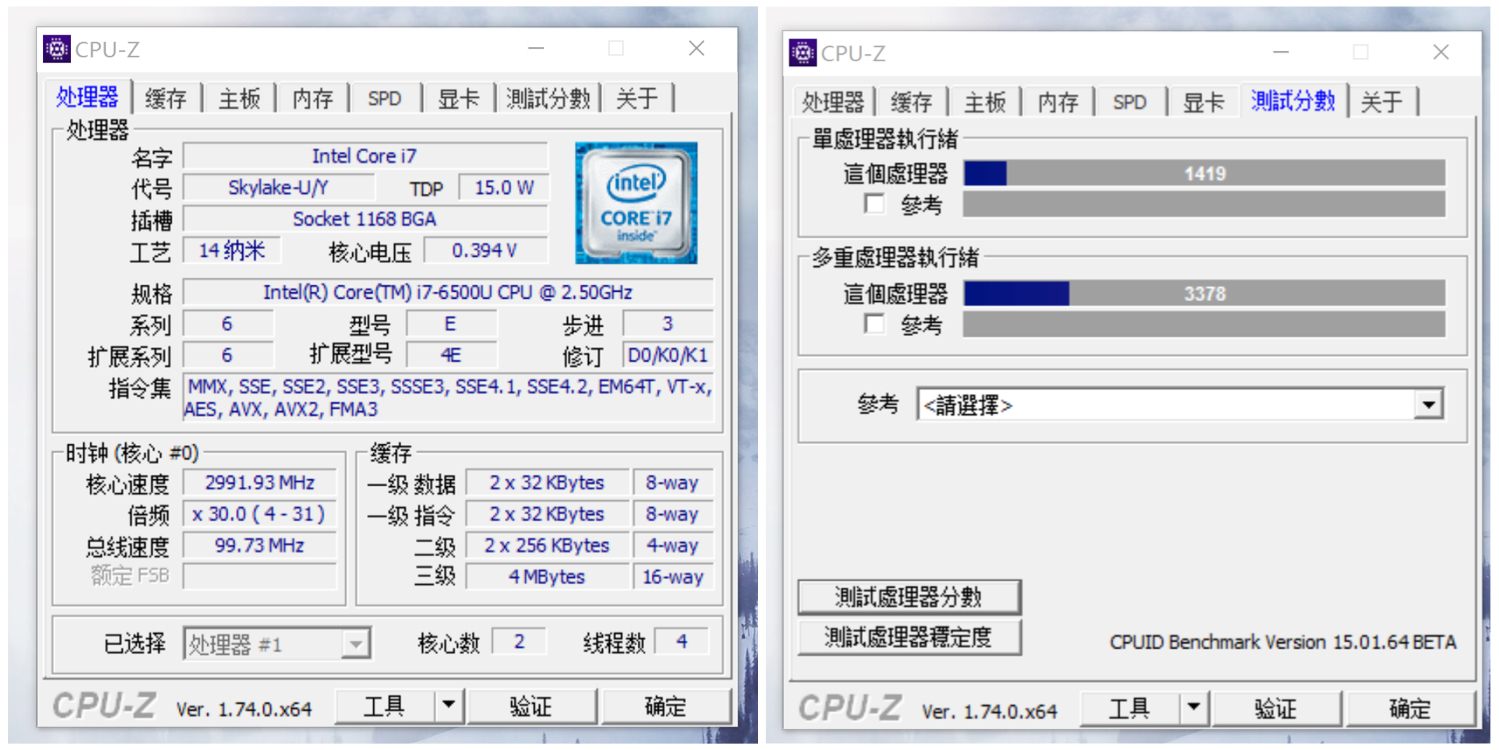Expand 工具 dropdown arrow in left window
1499x750 pixels.
click(449, 706)
